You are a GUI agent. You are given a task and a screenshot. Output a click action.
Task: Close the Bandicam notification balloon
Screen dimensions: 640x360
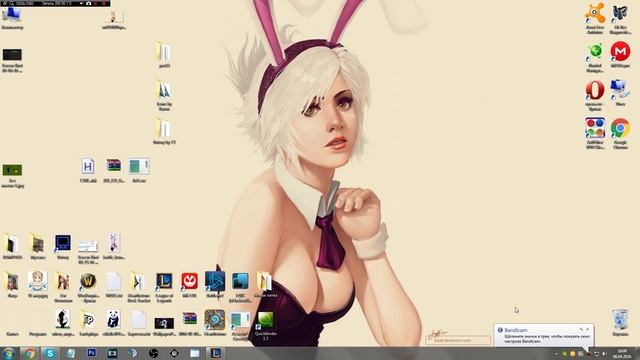[588, 329]
